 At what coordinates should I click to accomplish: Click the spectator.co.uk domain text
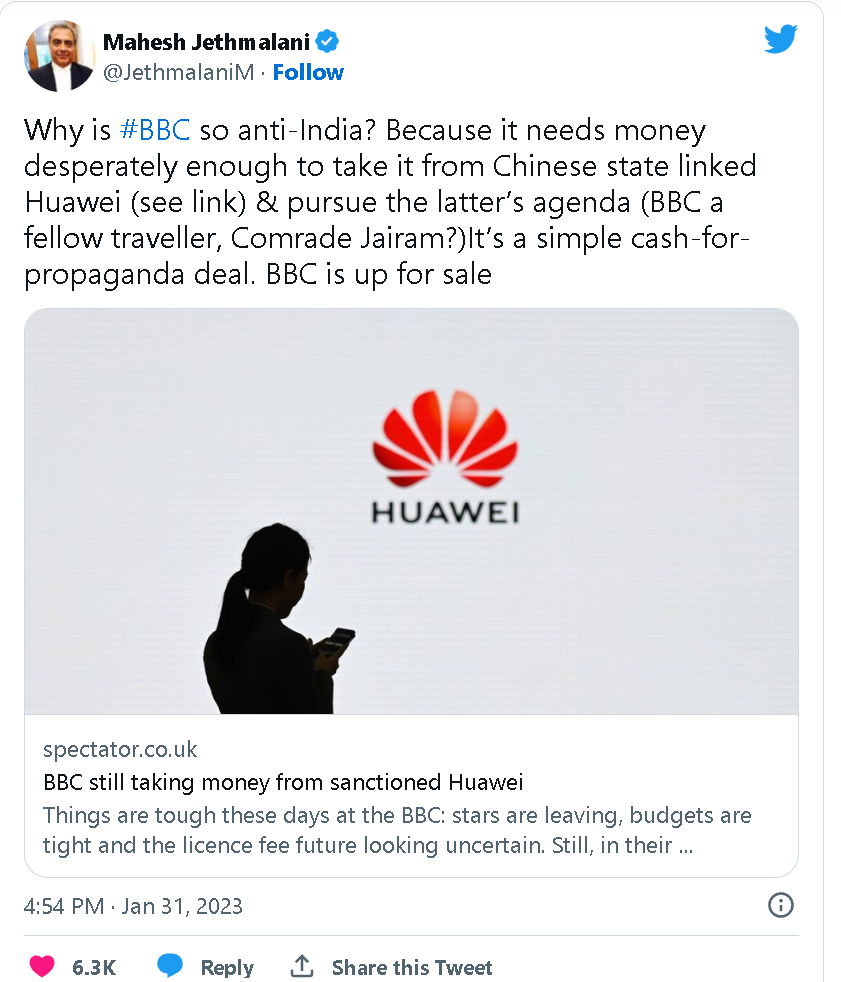[x=120, y=750]
